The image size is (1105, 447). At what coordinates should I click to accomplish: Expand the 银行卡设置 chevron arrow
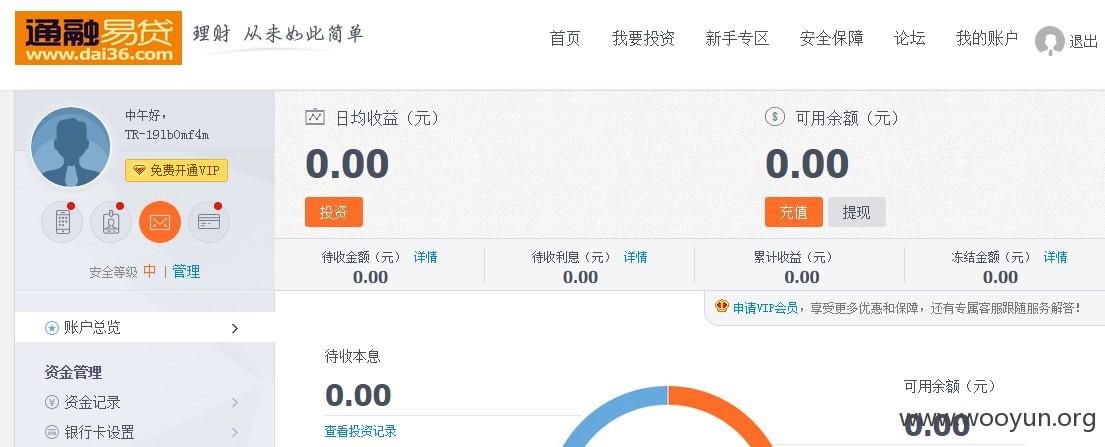point(235,432)
